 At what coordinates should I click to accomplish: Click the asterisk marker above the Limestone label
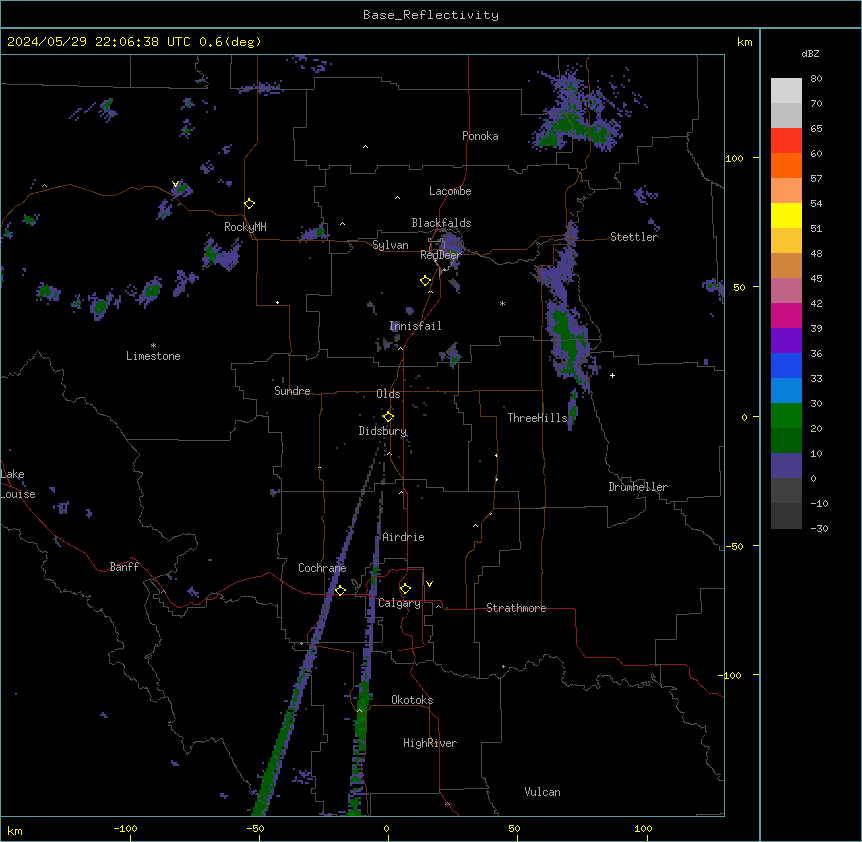coord(153,346)
